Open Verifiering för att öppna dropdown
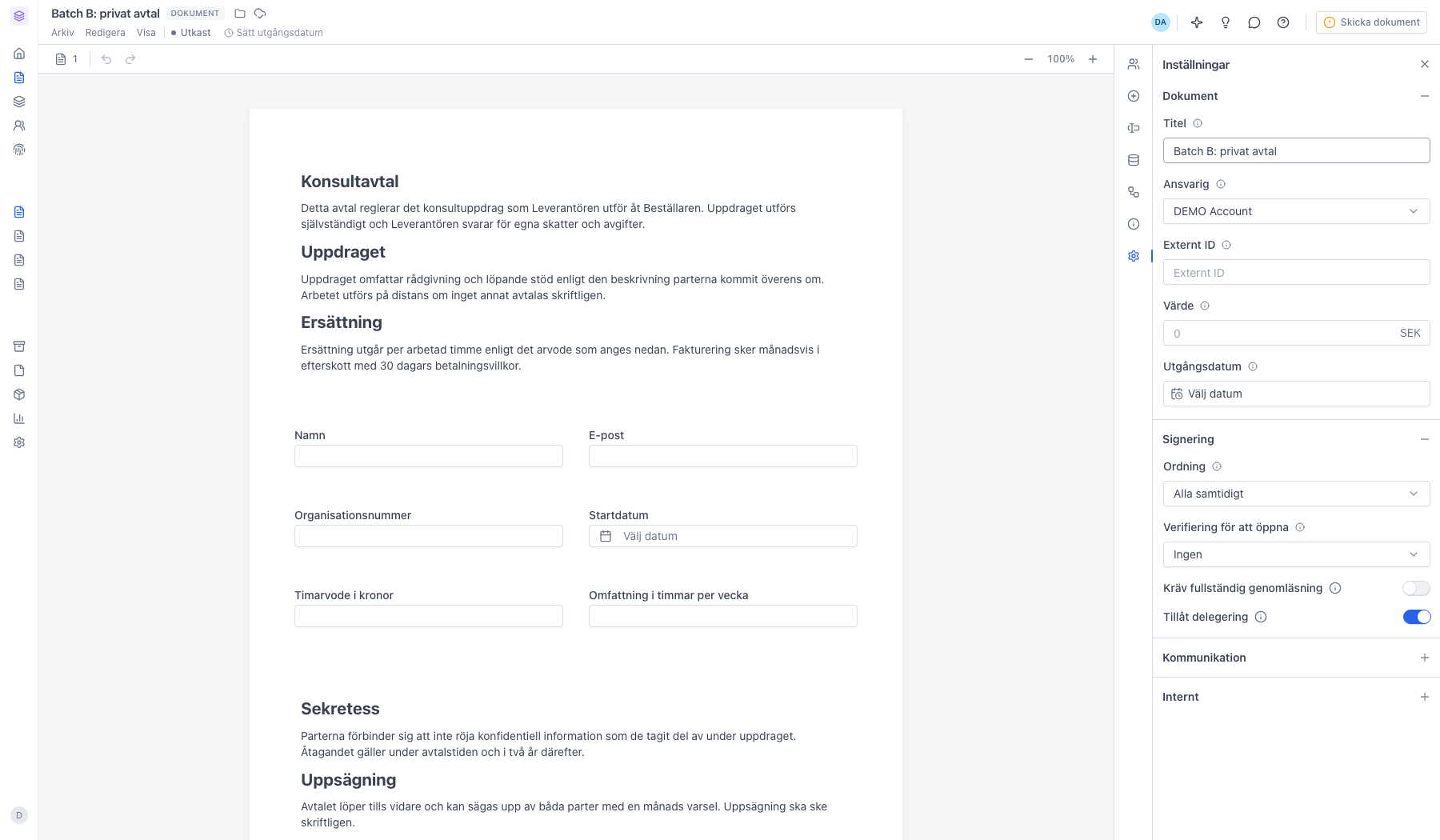This screenshot has height=840, width=1440. tap(1296, 554)
